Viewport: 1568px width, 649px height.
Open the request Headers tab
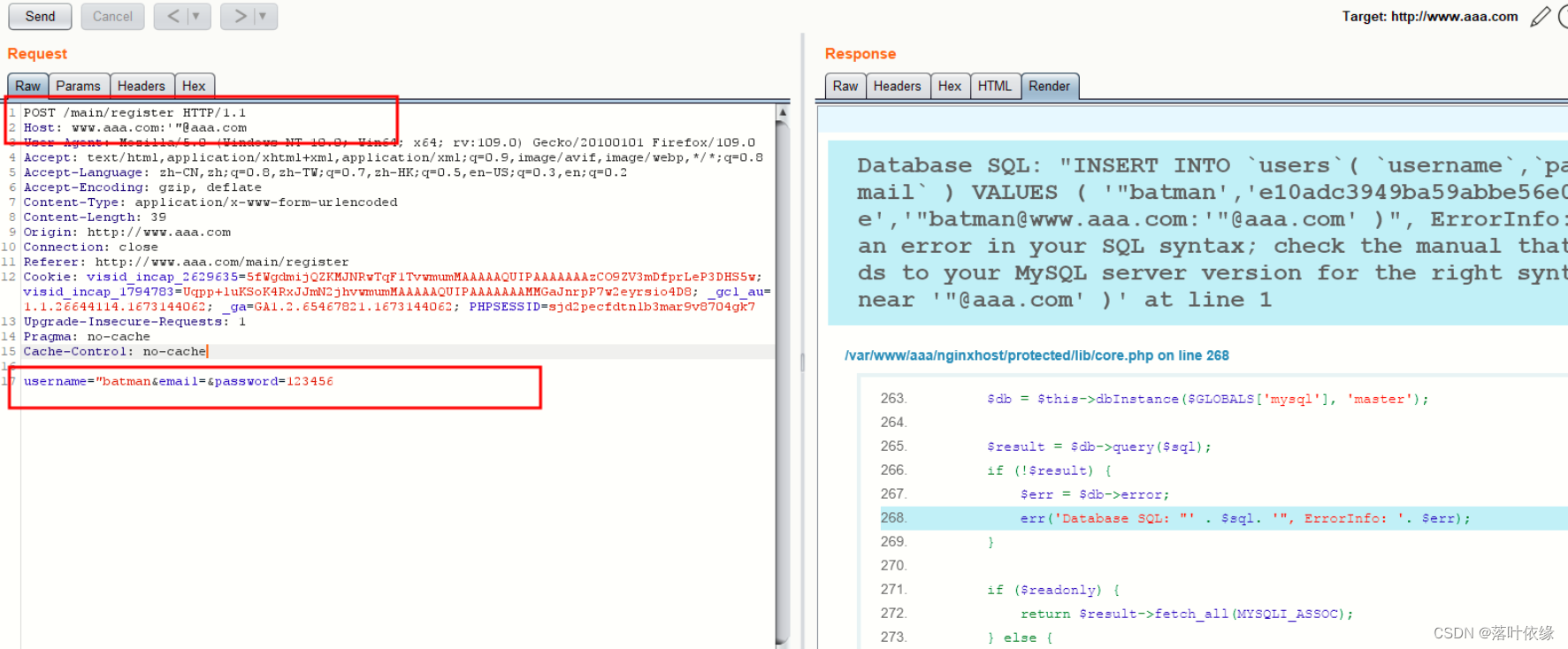[x=142, y=86]
